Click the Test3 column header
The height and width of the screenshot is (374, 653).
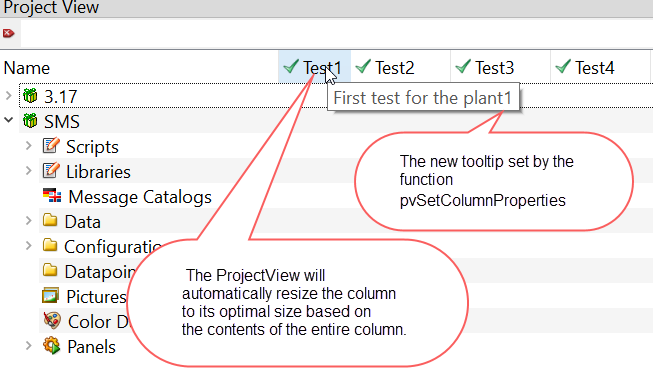tap(501, 67)
